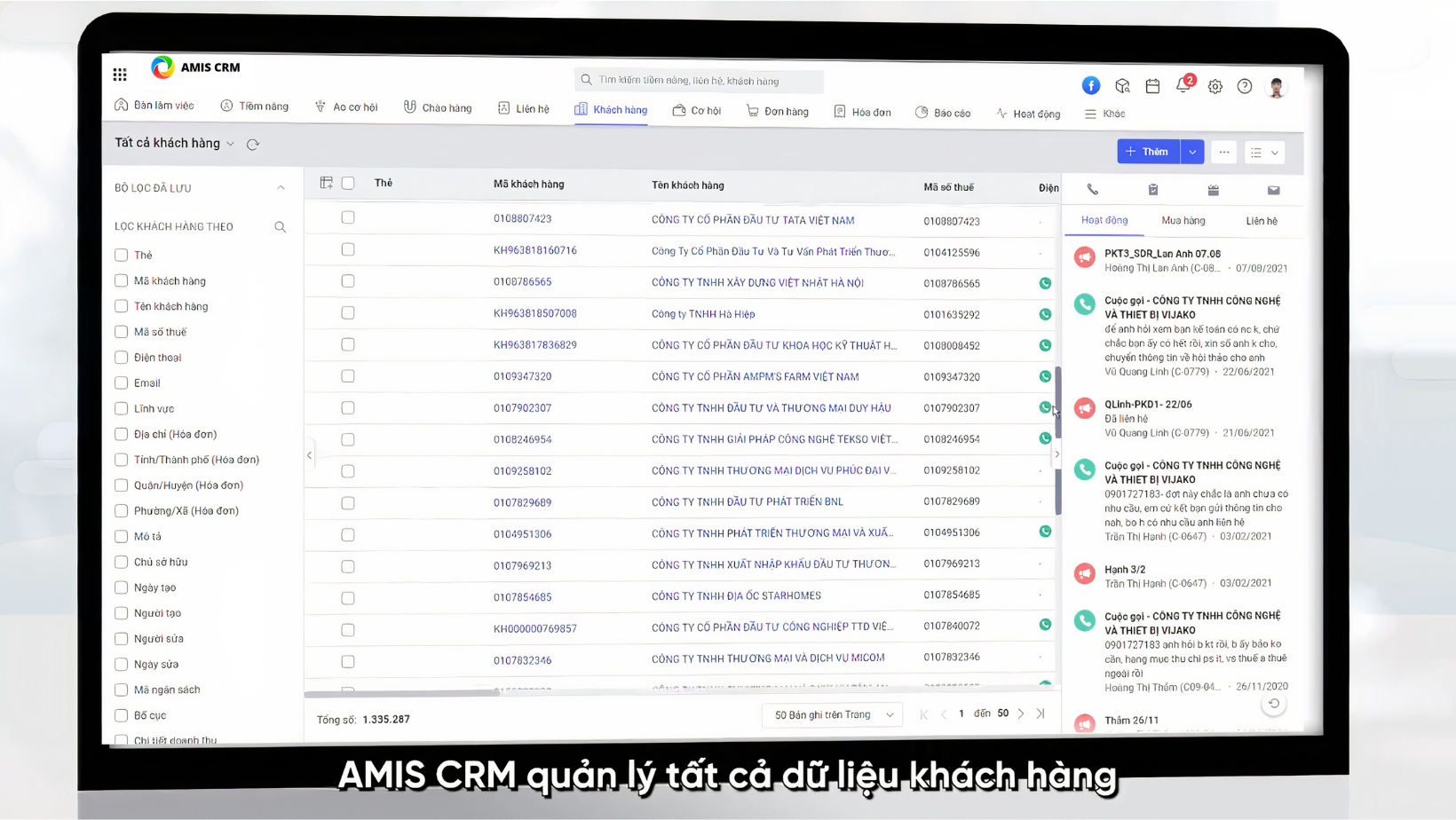Viewport: 1456px width, 820px height.
Task: Click the phone icon in right panel
Action: (1093, 190)
